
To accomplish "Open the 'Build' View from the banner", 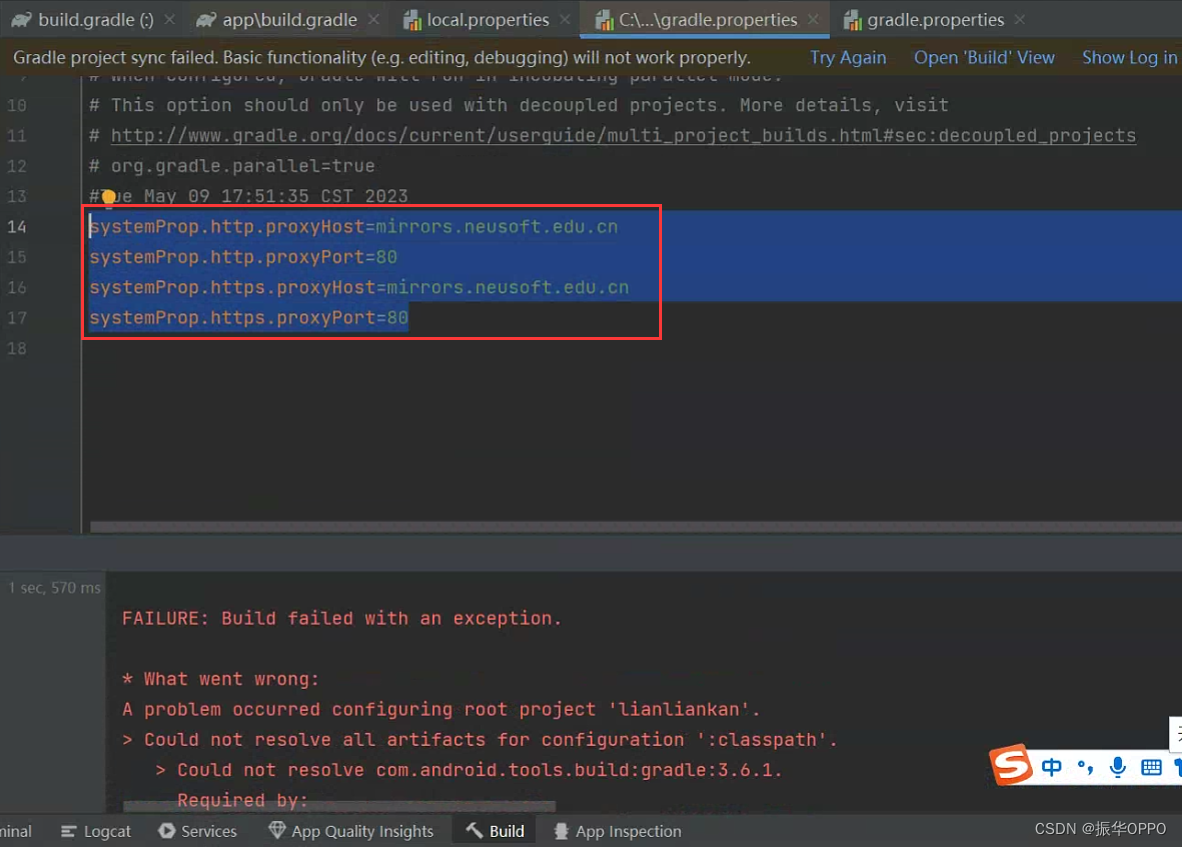I will (x=983, y=57).
